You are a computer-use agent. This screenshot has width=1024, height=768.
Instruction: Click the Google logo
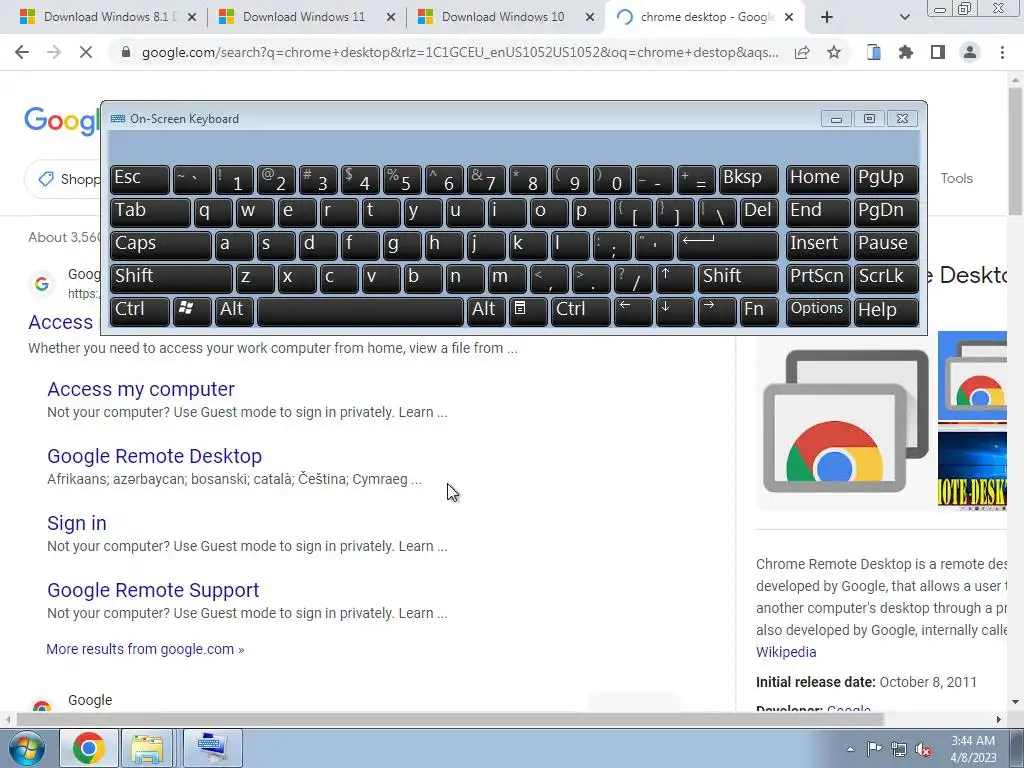(x=62, y=121)
